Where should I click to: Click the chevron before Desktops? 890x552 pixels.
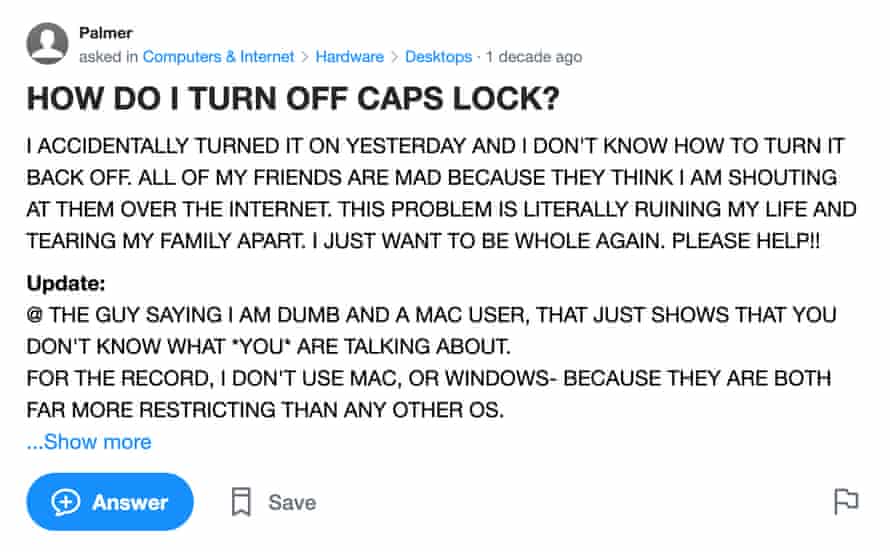[395, 57]
